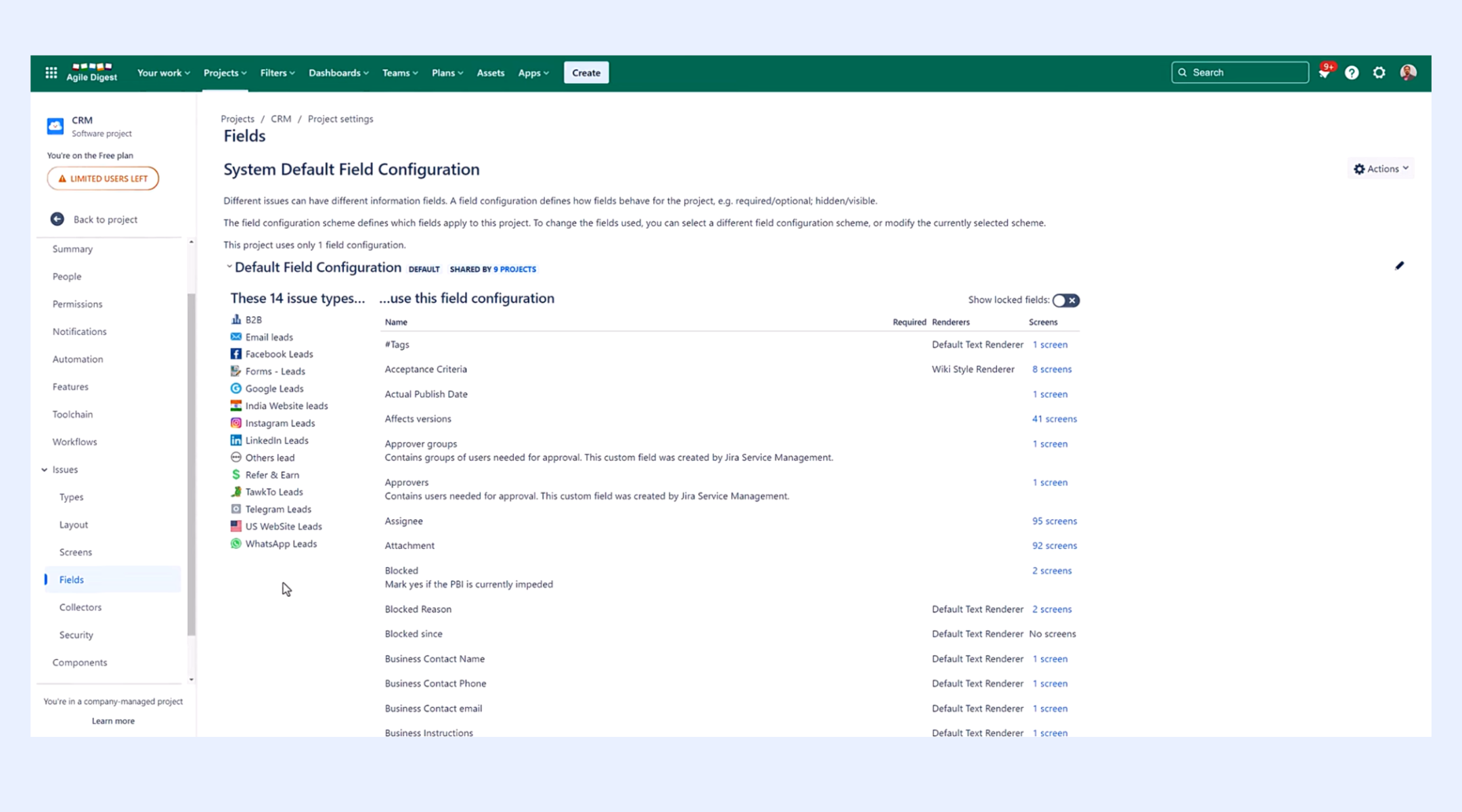
Task: Click the TawkTo Leads icon
Action: coord(236,492)
